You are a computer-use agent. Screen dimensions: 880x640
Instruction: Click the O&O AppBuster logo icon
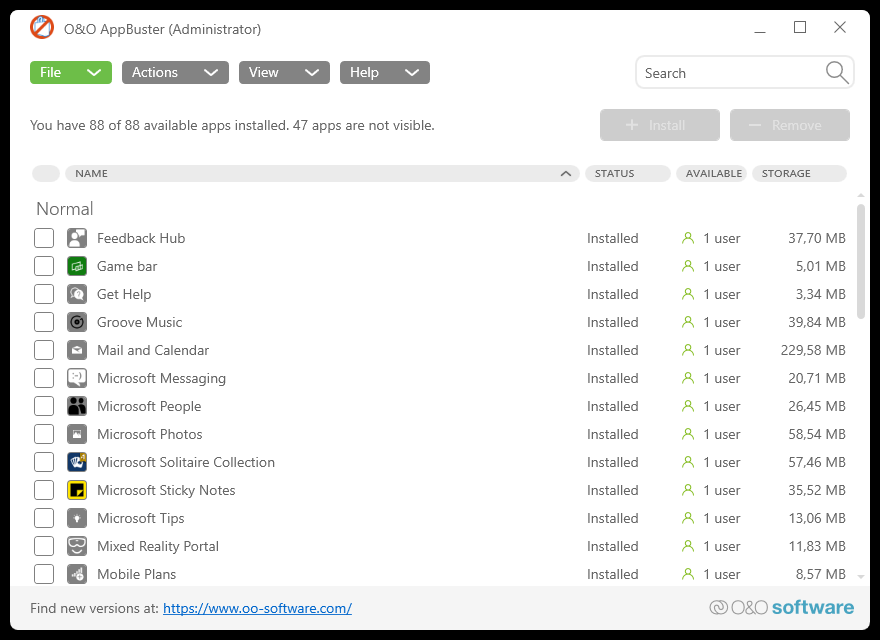[42, 28]
